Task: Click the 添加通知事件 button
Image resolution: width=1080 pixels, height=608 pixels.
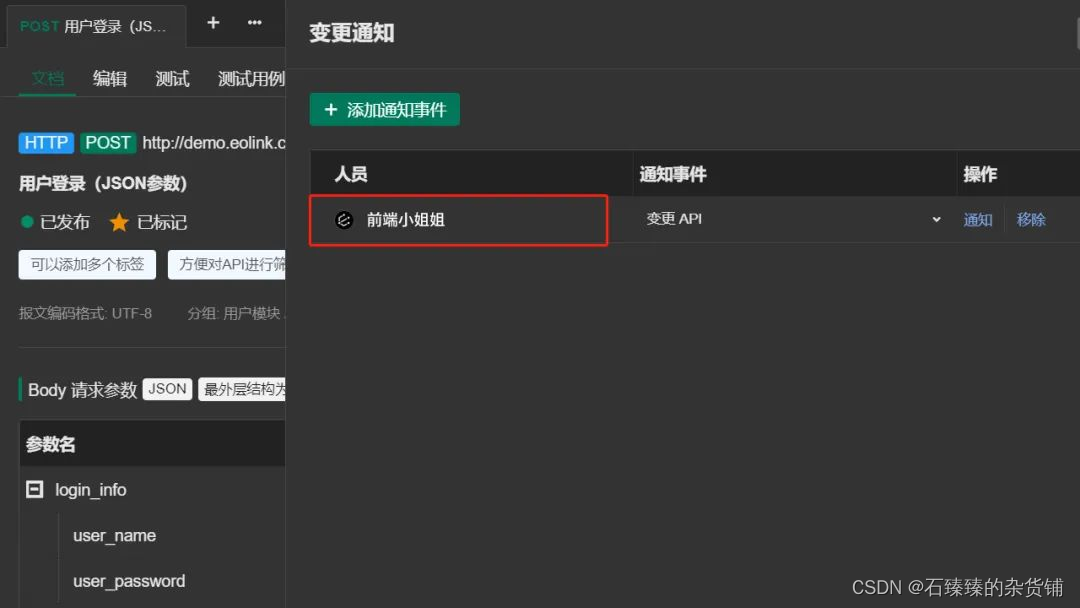Action: point(384,109)
